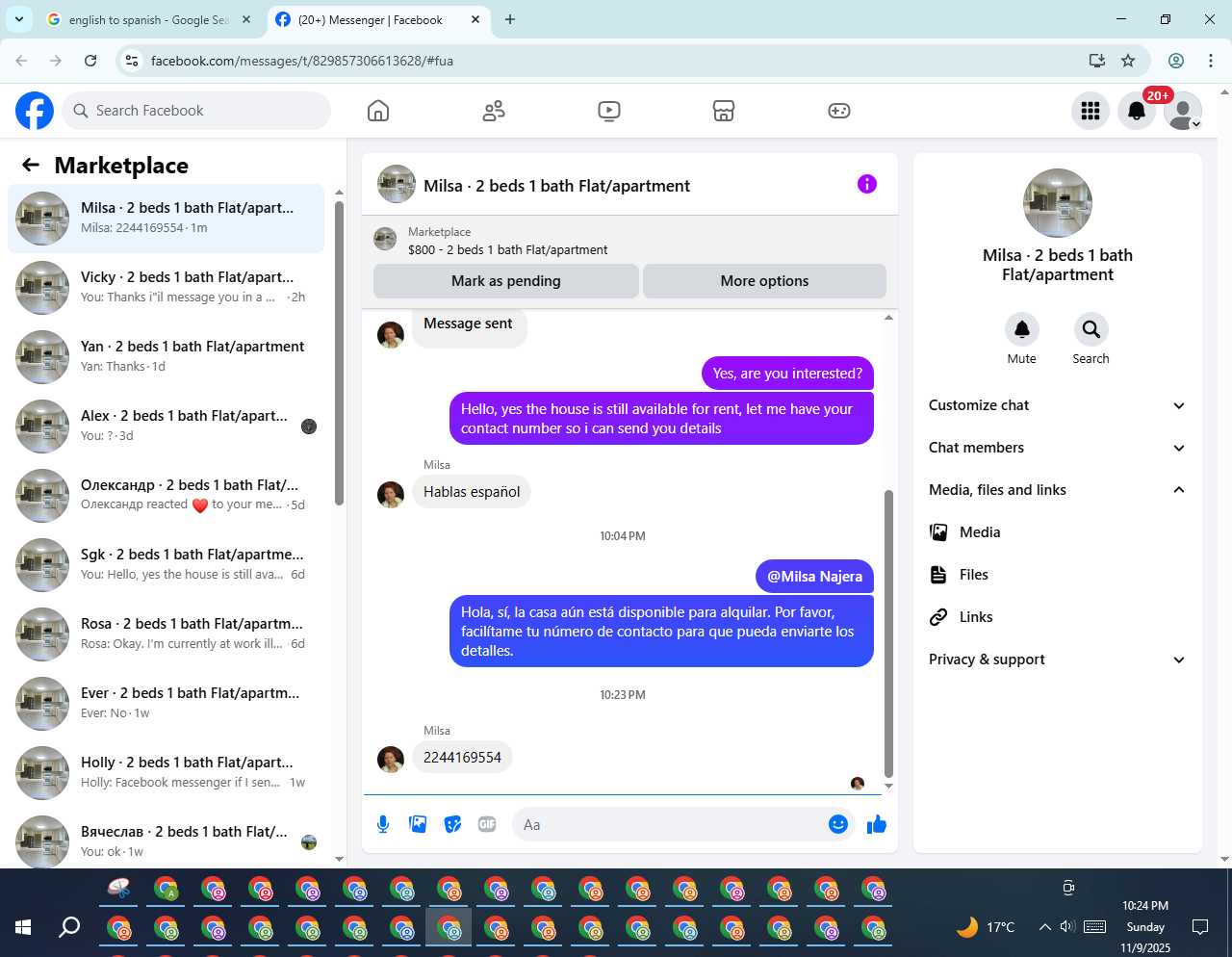Open Facebook home via the logo
Image resolution: width=1232 pixels, height=957 pixels.
coord(35,111)
